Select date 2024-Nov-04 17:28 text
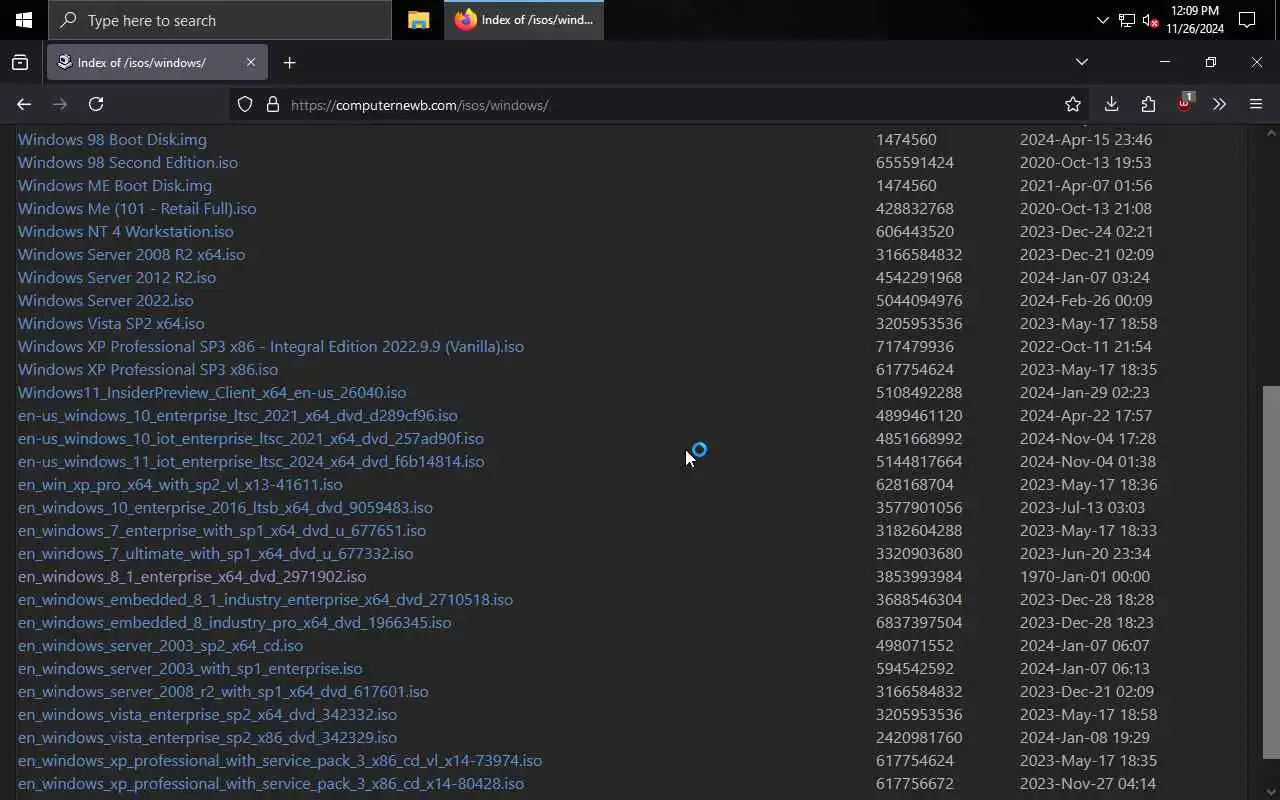Image resolution: width=1280 pixels, height=800 pixels. tap(1088, 439)
